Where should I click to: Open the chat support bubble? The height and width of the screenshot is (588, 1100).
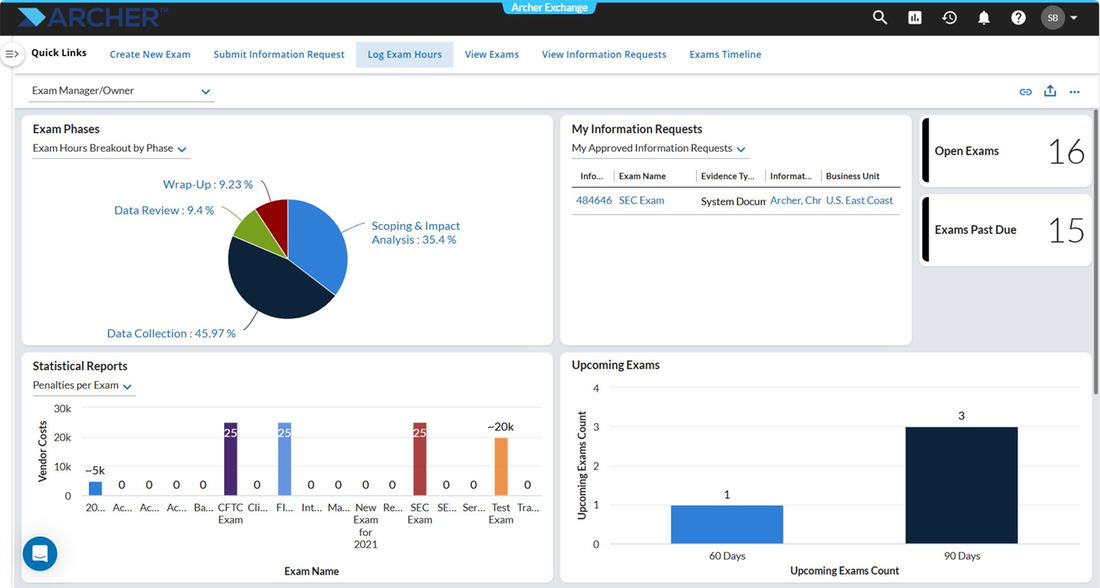40,554
